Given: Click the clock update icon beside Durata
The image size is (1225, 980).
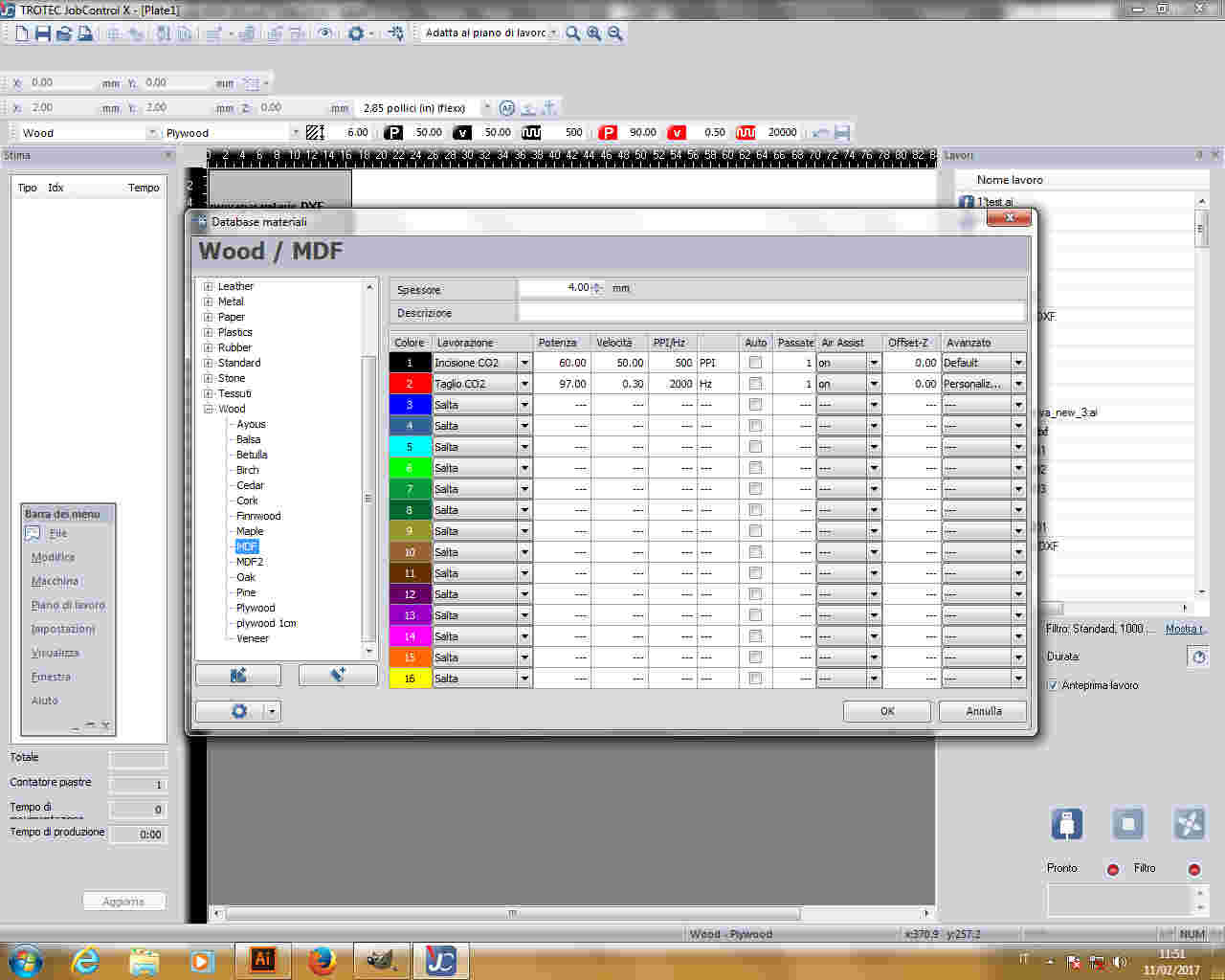Looking at the screenshot, I should 1198,657.
